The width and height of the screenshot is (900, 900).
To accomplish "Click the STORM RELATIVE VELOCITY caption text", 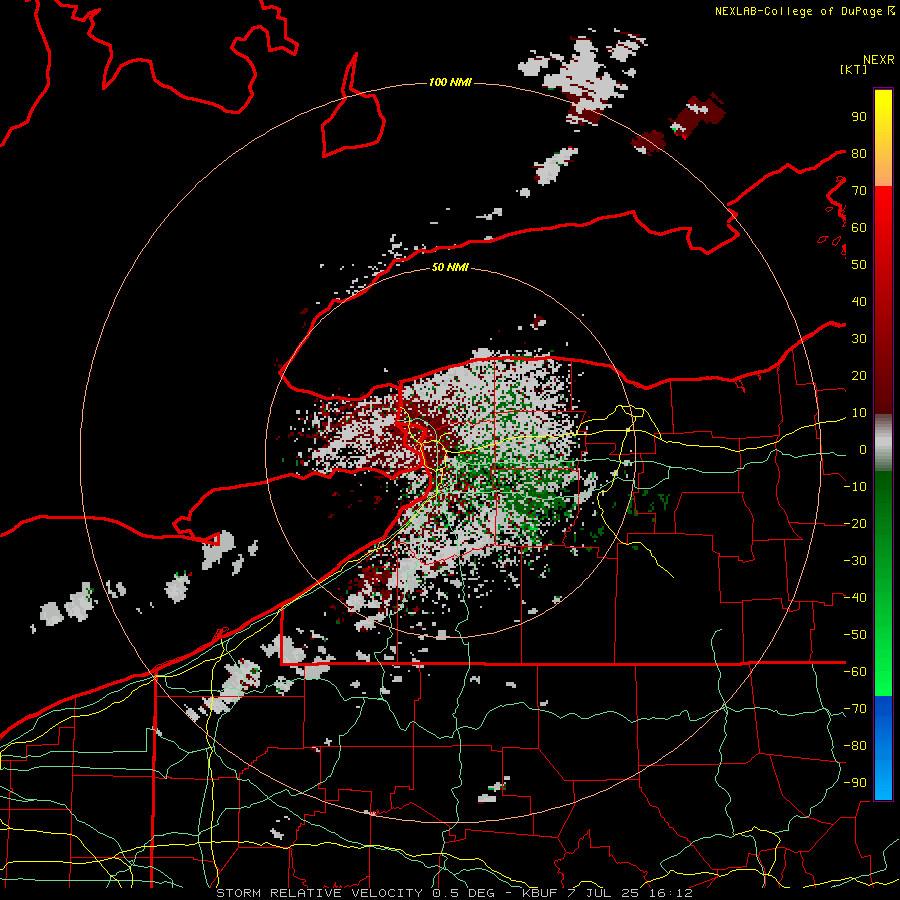I will 319,893.
